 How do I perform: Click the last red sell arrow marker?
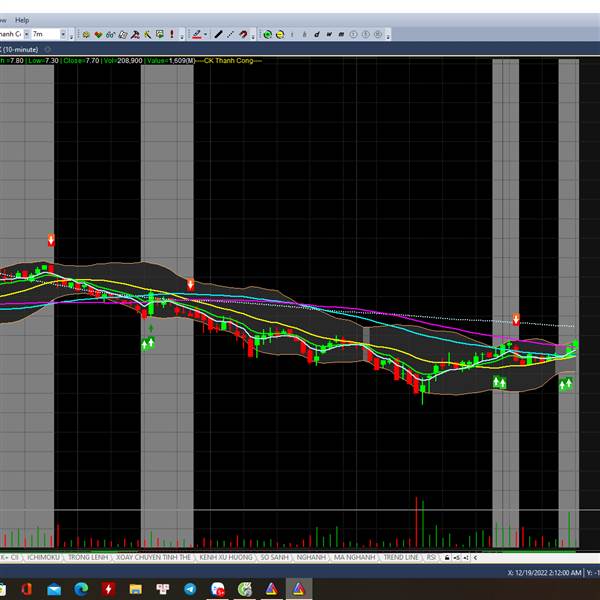click(x=516, y=320)
